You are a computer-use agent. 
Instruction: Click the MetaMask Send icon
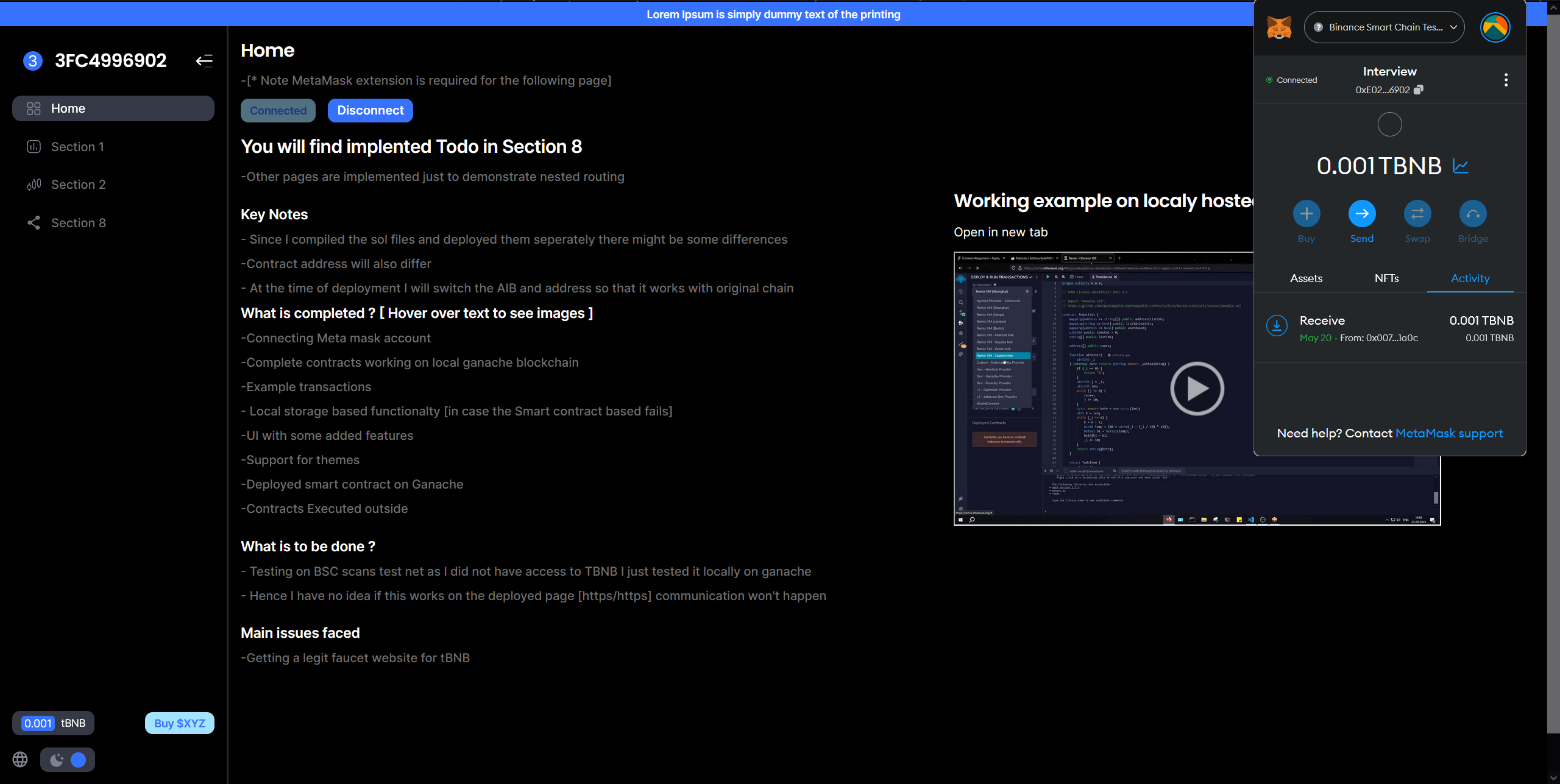tap(1362, 214)
